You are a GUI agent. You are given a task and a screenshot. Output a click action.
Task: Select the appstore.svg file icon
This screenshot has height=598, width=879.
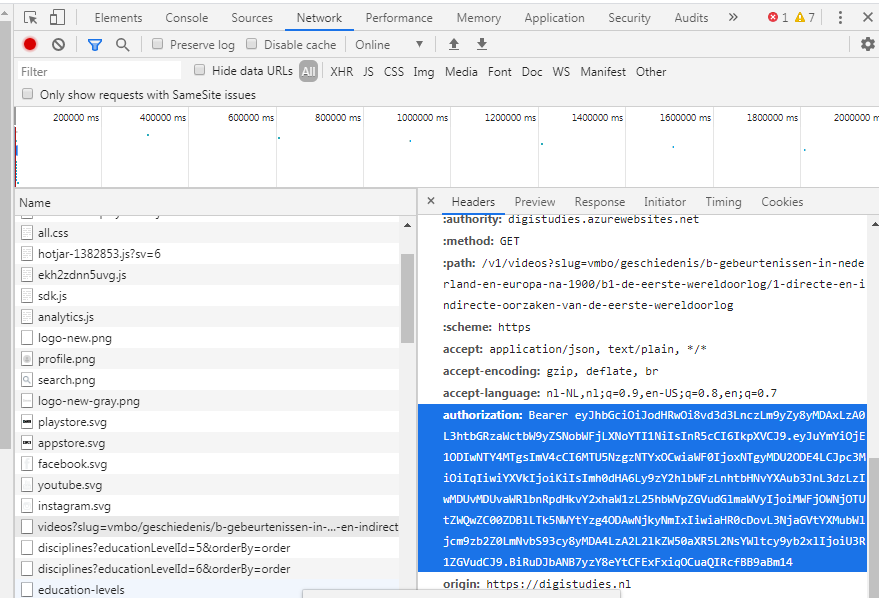coord(26,443)
